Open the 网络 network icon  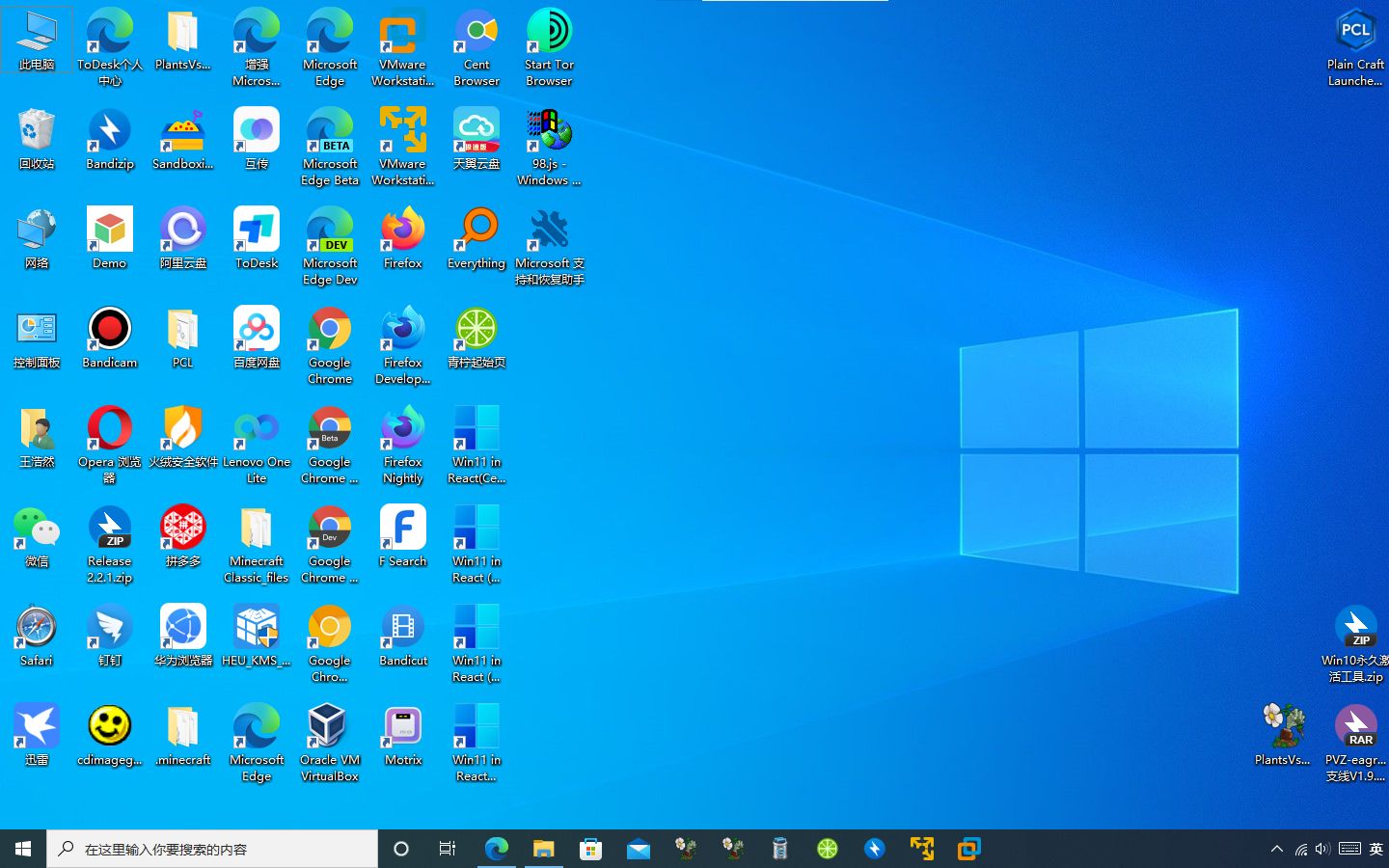(x=37, y=239)
